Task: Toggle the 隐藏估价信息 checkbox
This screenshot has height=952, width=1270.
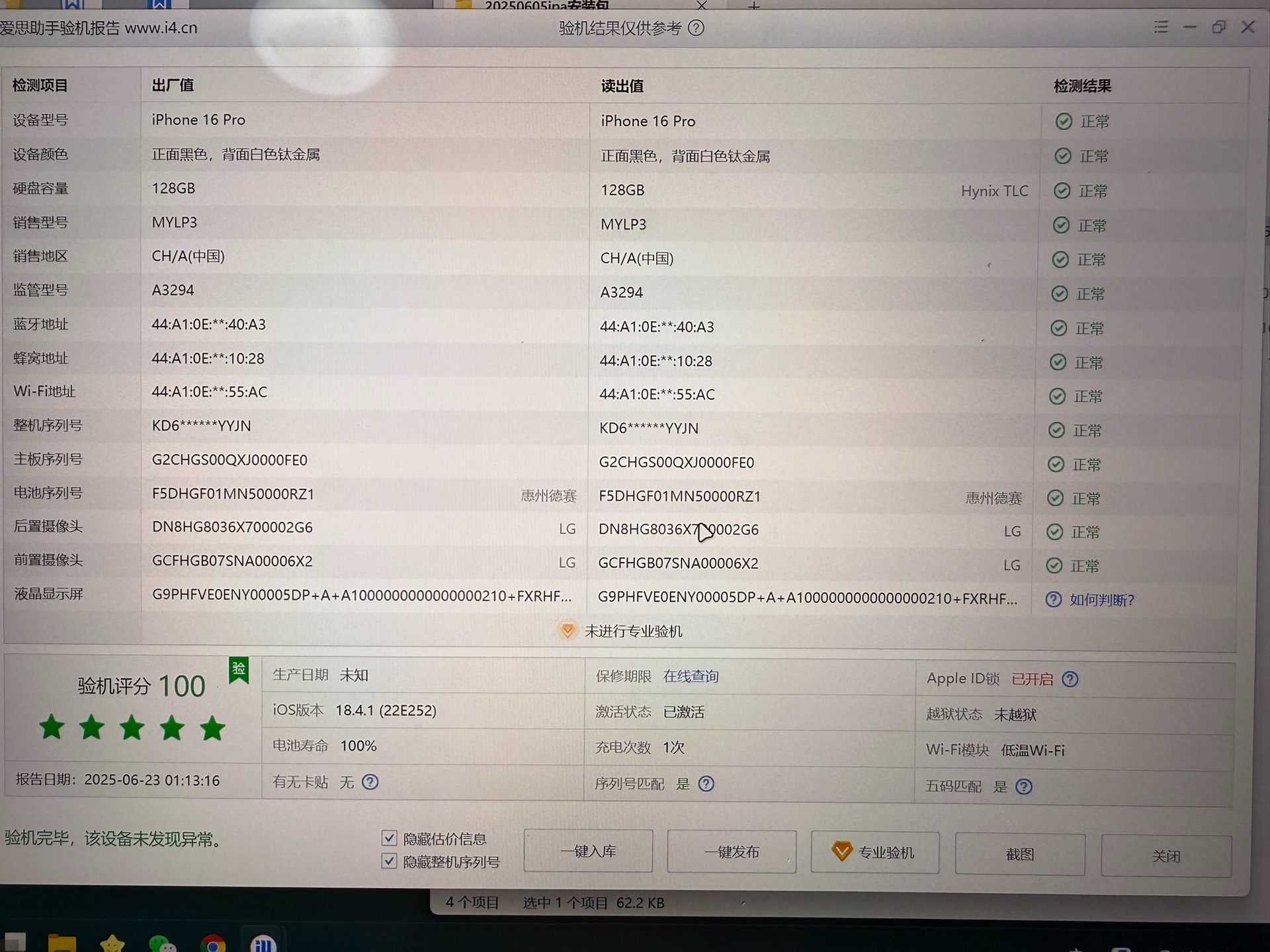Action: [x=389, y=838]
